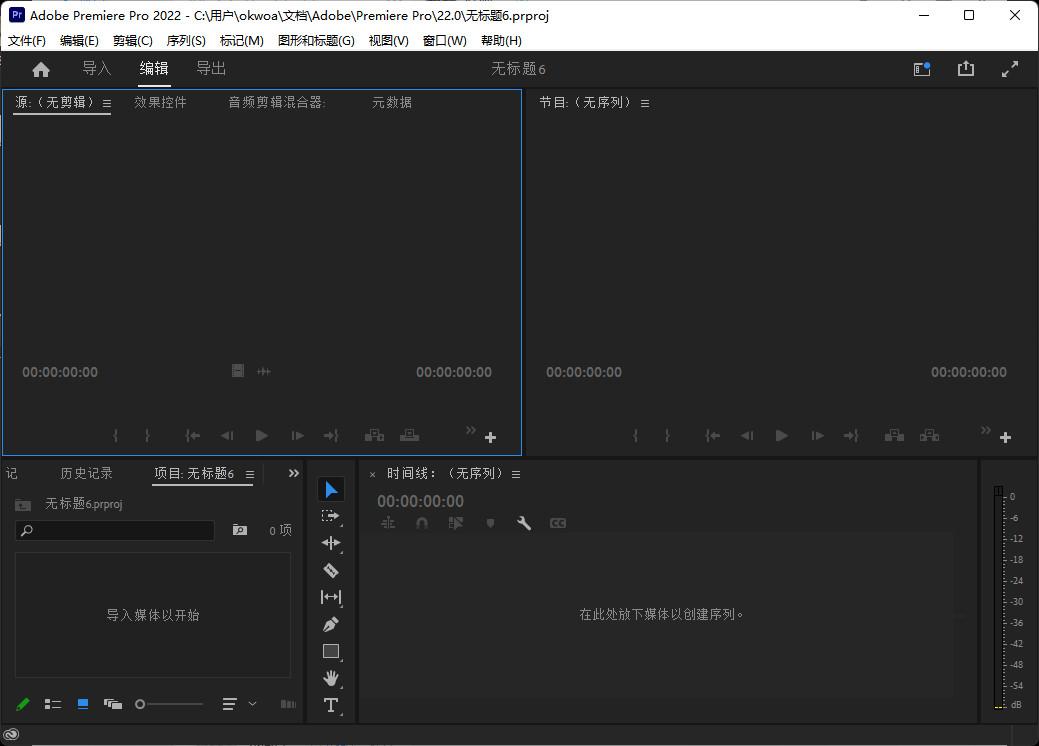Screen dimensions: 1039x746
Task: Open sort icons dropdown in project panel
Action: click(x=229, y=704)
